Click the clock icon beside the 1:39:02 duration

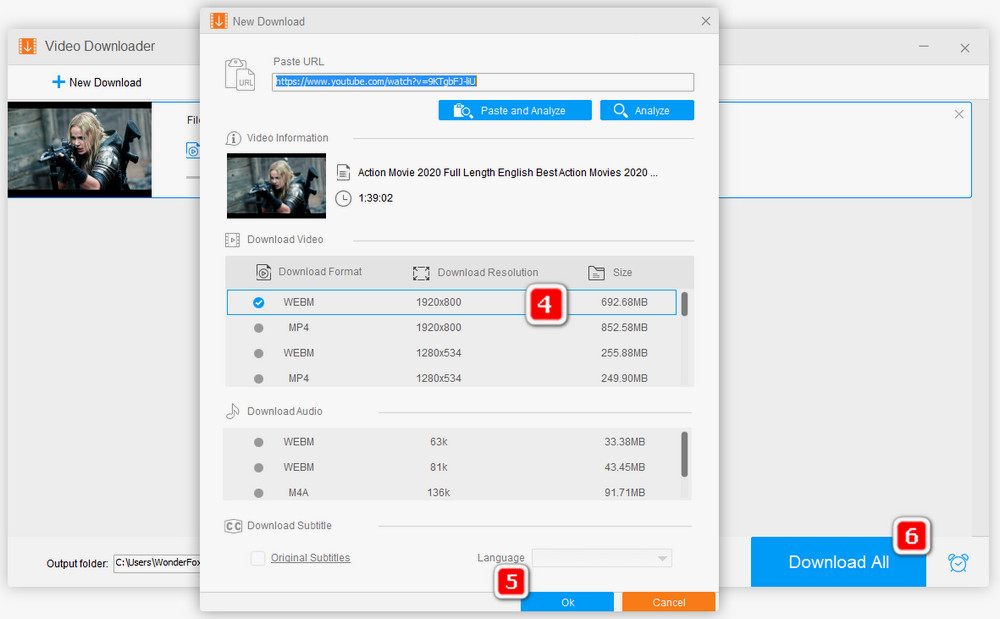tap(345, 198)
